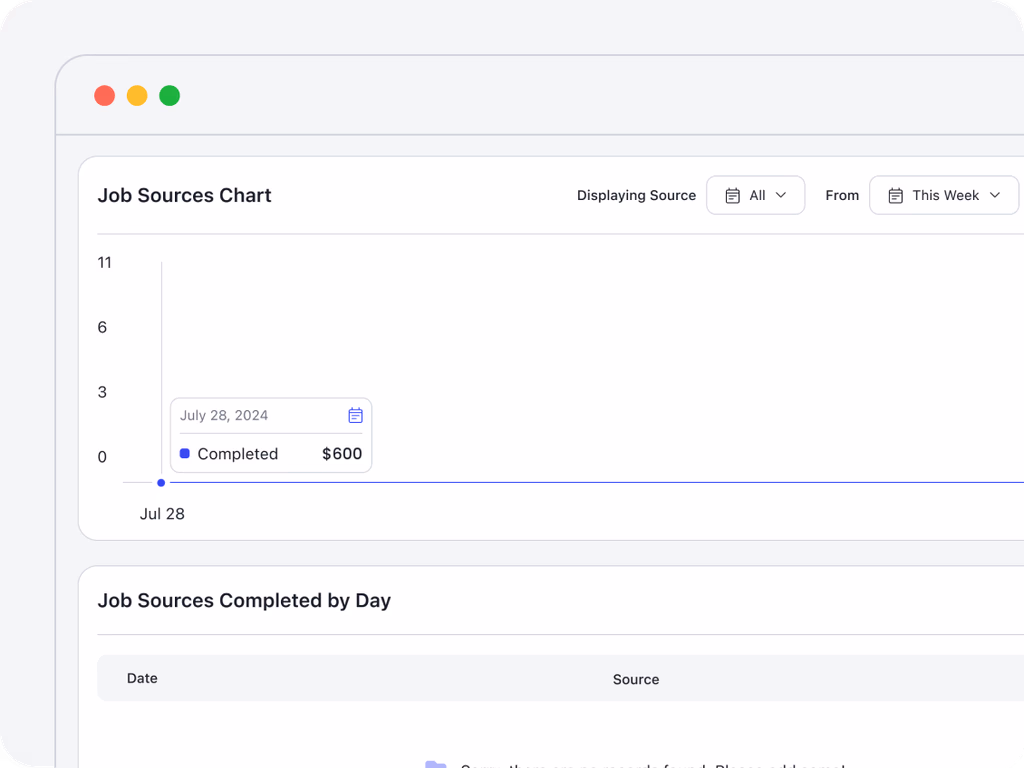Viewport: 1024px width, 768px height.
Task: Click the Completed label in the tooltip
Action: click(x=238, y=454)
